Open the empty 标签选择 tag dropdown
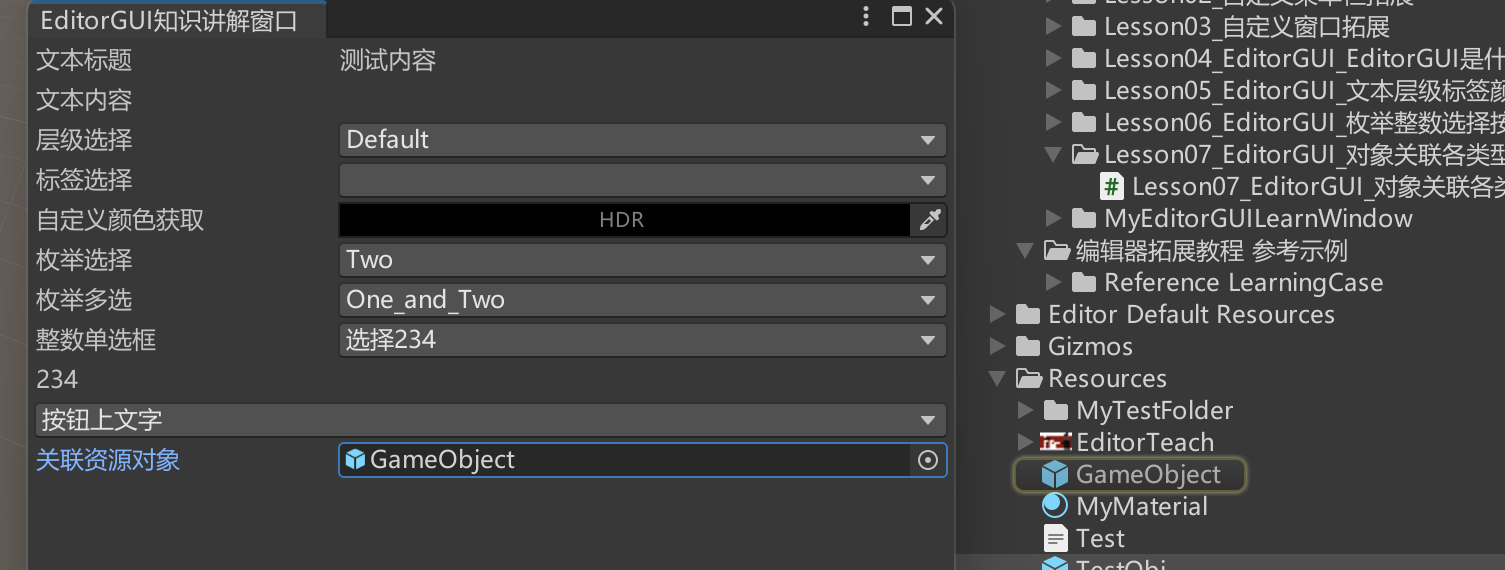1505x570 pixels. pyautogui.click(x=642, y=180)
